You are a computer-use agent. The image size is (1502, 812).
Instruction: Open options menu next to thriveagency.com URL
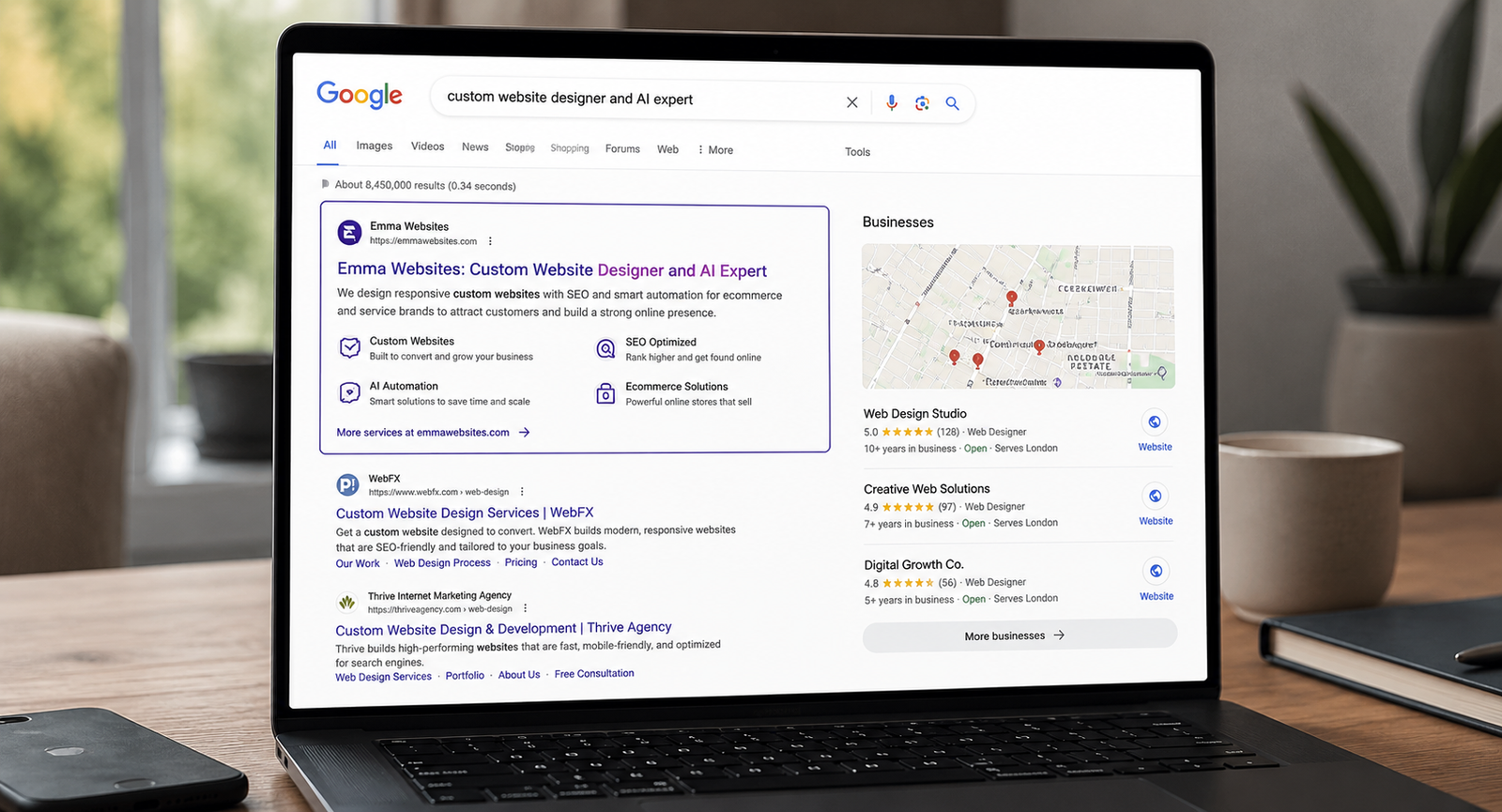coord(526,608)
